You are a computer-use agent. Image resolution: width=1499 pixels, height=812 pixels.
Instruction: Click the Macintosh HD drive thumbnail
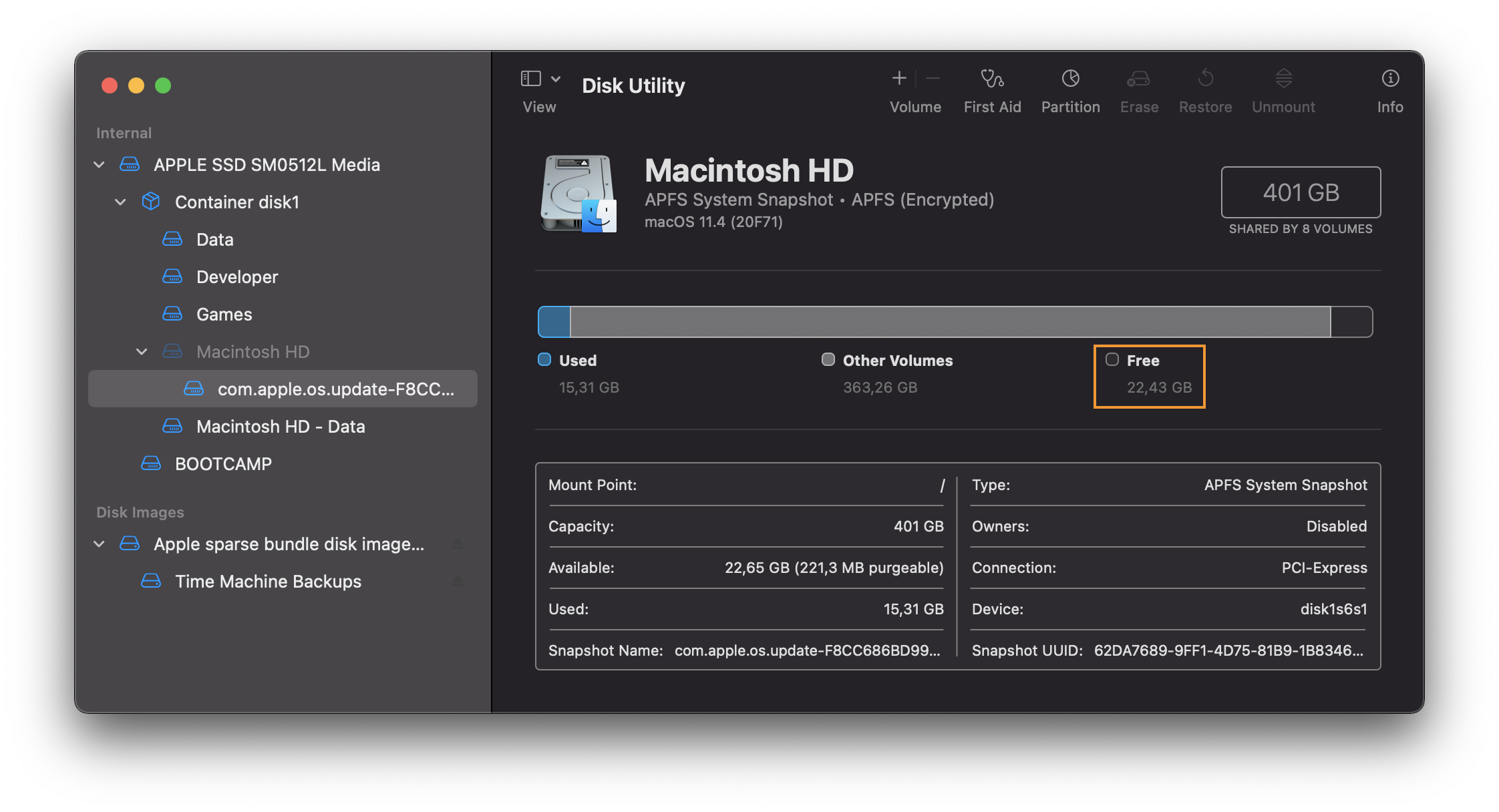pyautogui.click(x=578, y=194)
